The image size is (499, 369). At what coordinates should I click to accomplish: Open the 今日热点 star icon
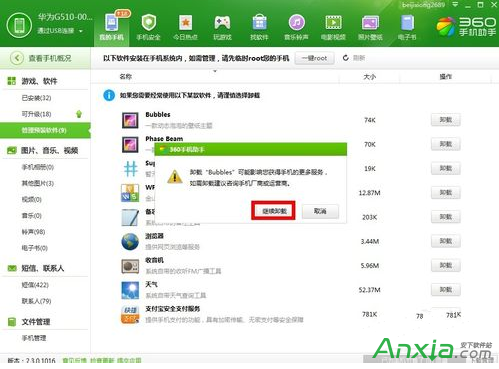pos(185,23)
